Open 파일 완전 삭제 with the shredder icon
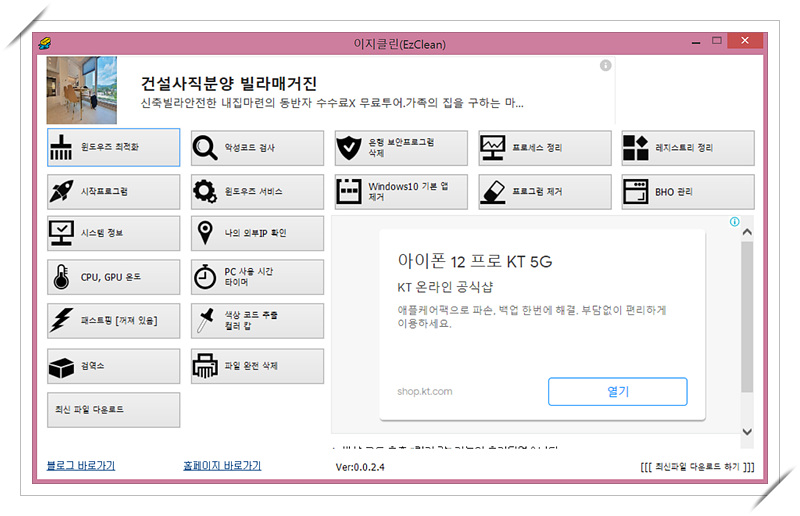 coord(257,366)
